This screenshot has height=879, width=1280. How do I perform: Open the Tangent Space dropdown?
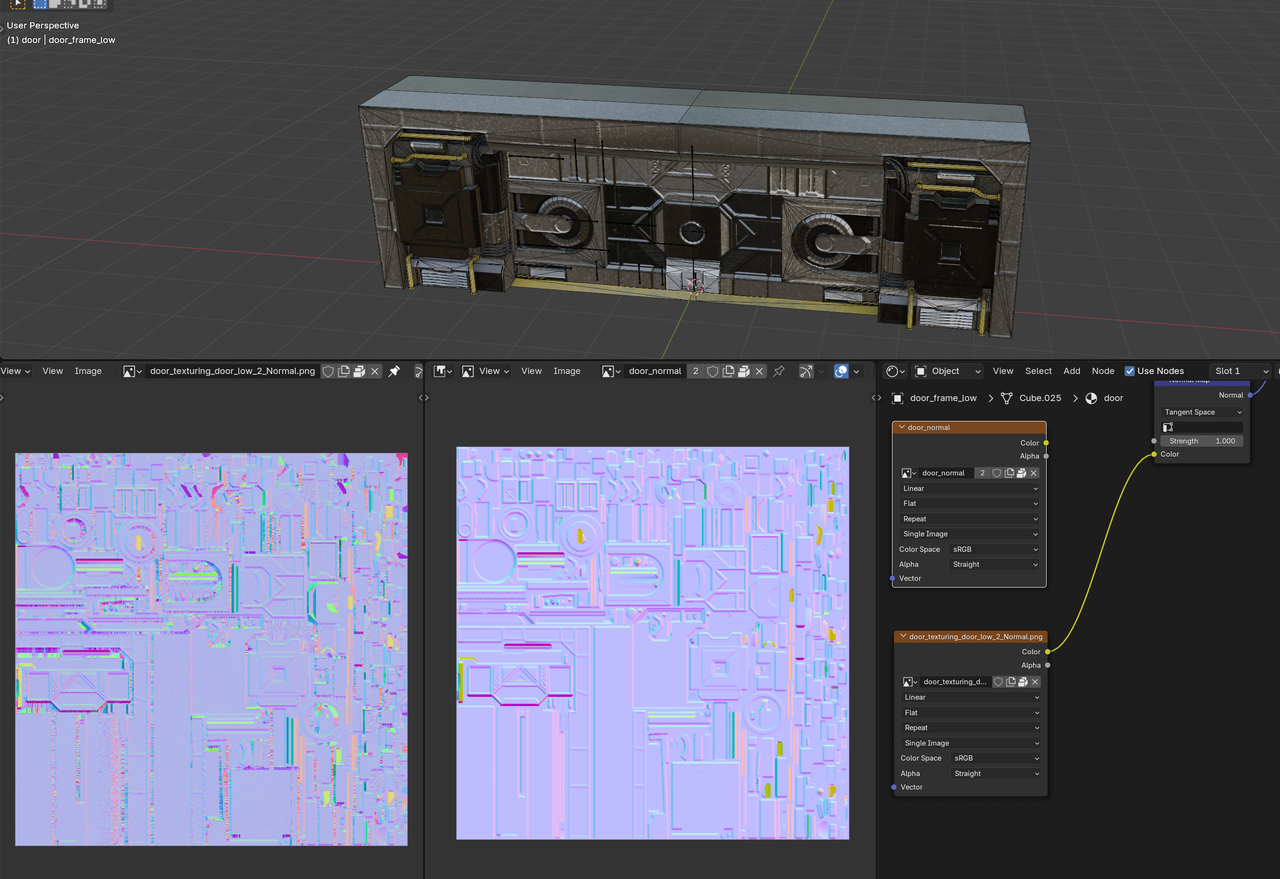[x=1203, y=412]
